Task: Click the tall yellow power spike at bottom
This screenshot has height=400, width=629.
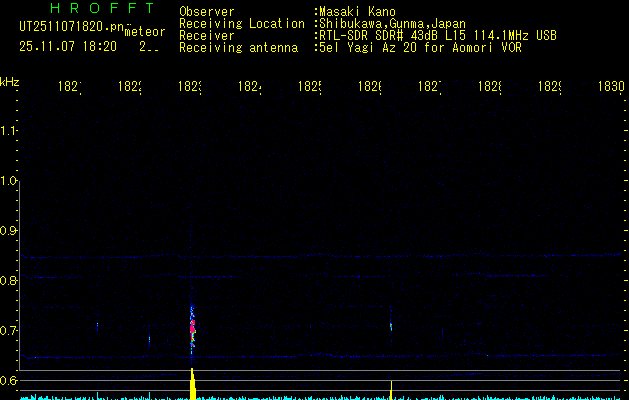Action: tap(192, 384)
